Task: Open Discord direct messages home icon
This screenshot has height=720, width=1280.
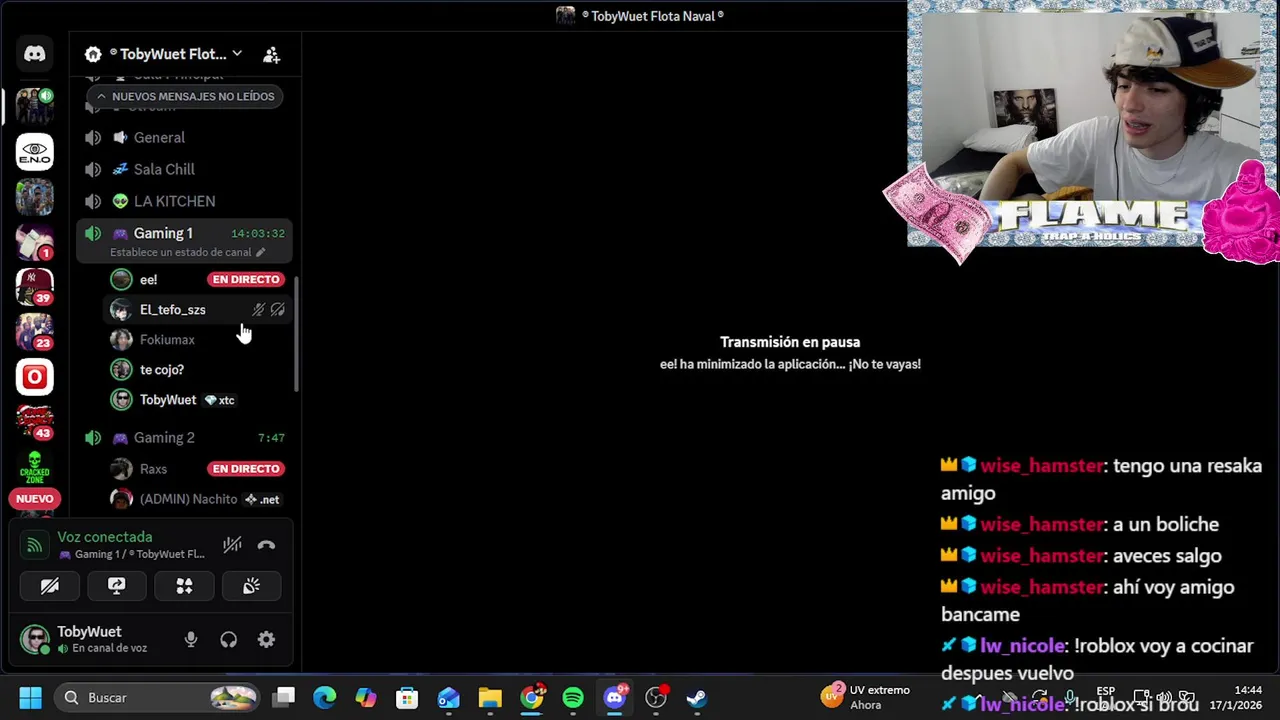Action: (35, 54)
